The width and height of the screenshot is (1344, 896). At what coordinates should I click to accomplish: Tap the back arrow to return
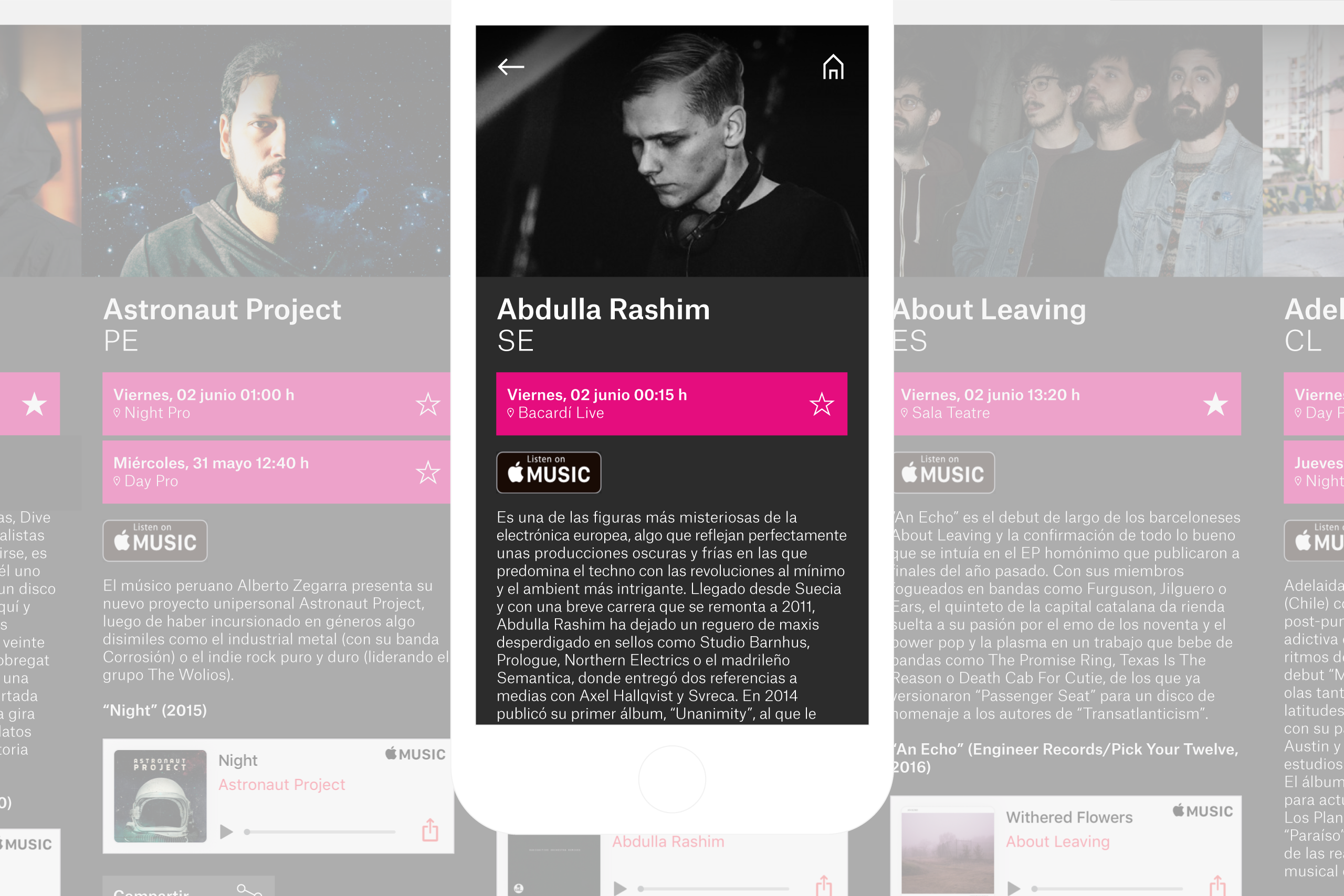click(x=512, y=67)
